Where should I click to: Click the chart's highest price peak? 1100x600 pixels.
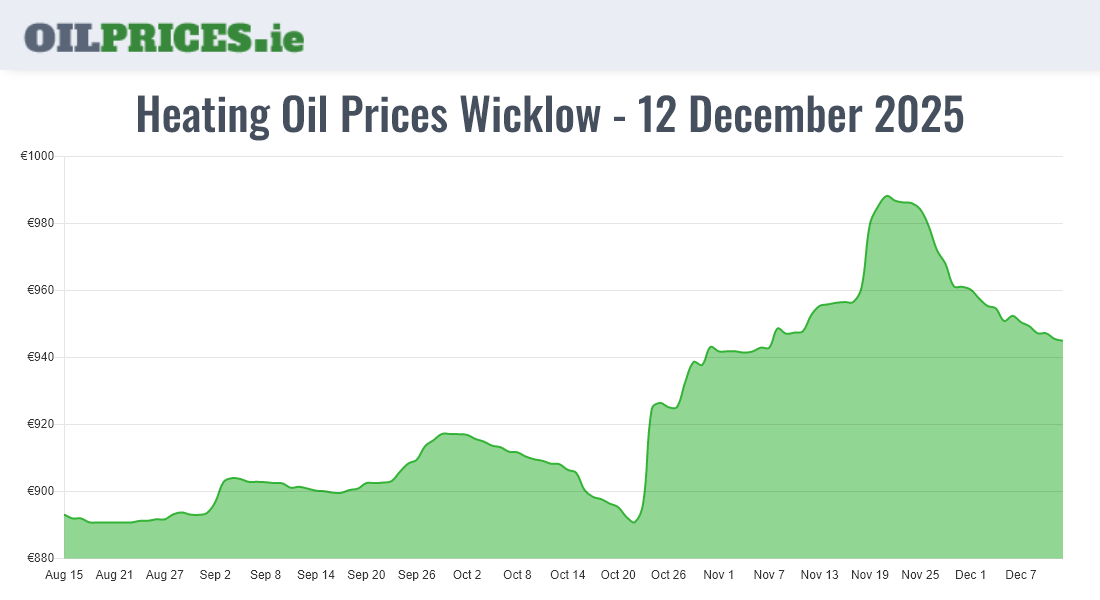(887, 196)
